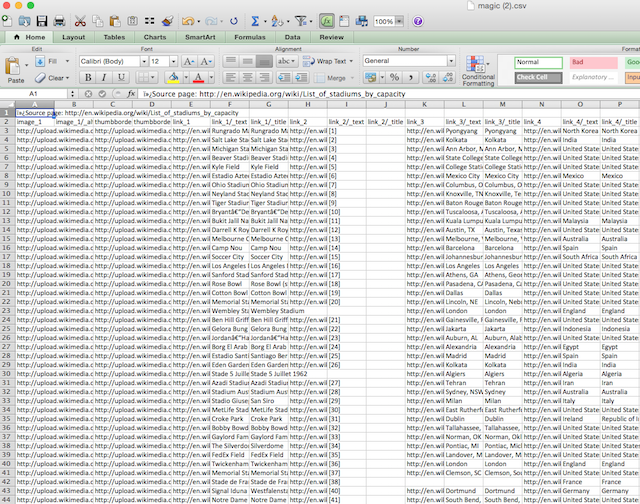Open the General number format dropdown
Screen dimensions: 640x504
coord(451,61)
